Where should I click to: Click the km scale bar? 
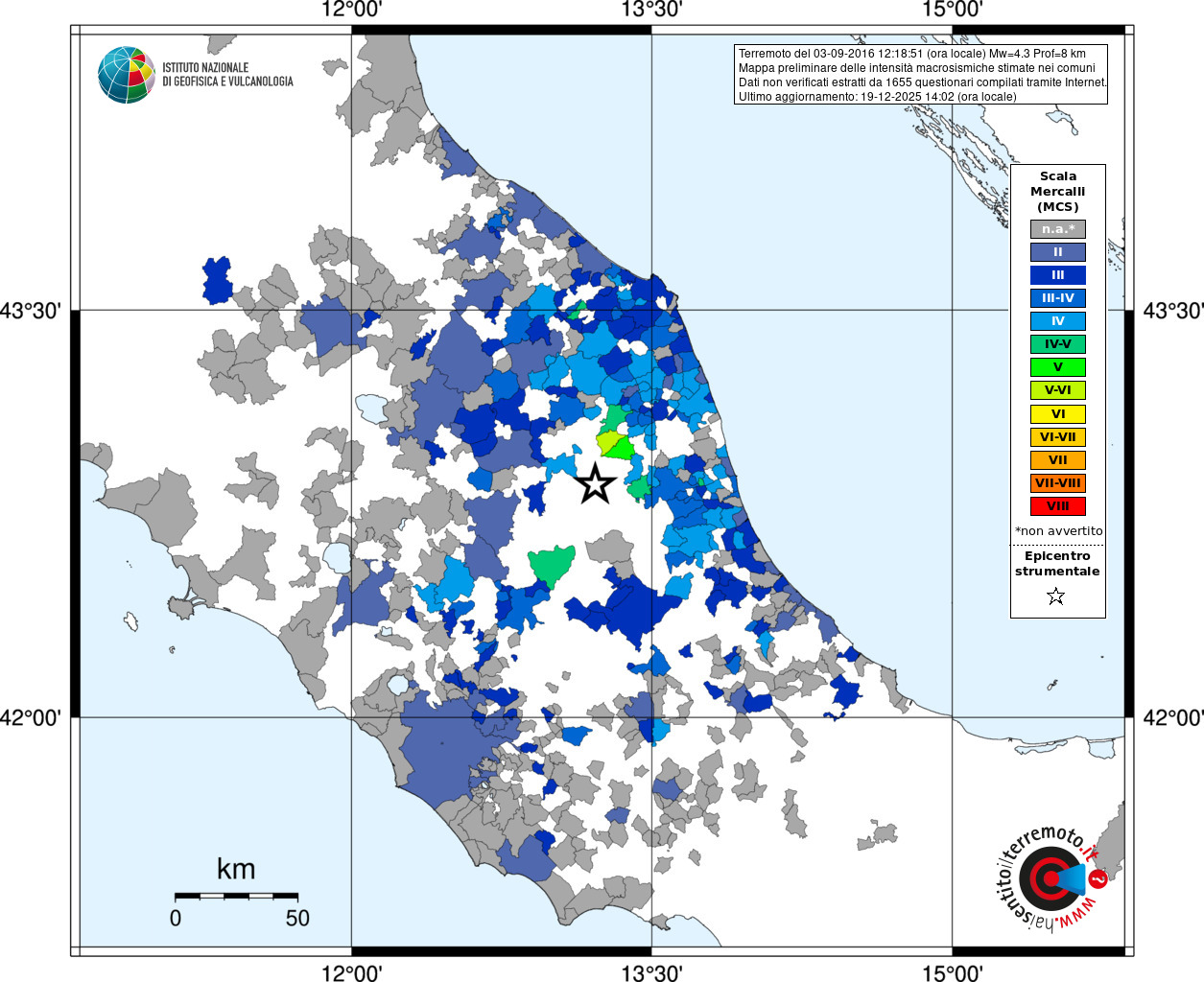pos(236,896)
